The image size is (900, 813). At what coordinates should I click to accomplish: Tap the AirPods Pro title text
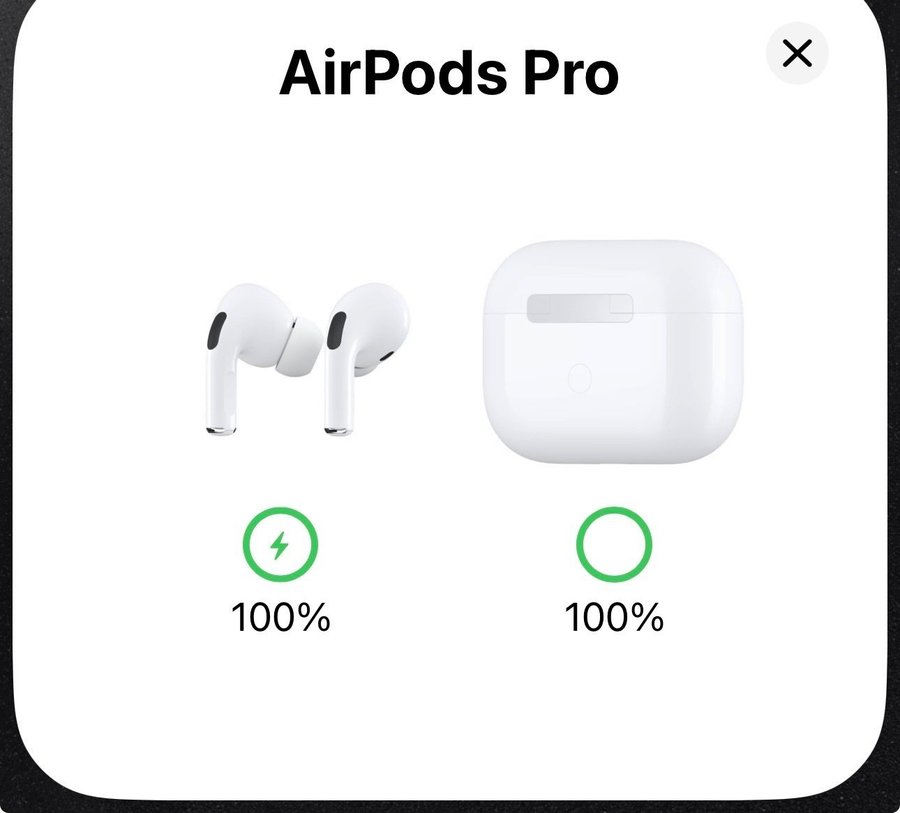[x=449, y=73]
